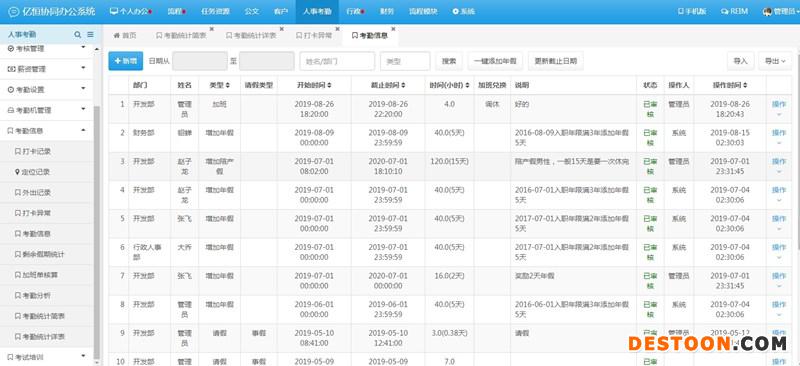Toggle the sidebar menu list icon
This screenshot has width=800, height=366.
(x=90, y=35)
